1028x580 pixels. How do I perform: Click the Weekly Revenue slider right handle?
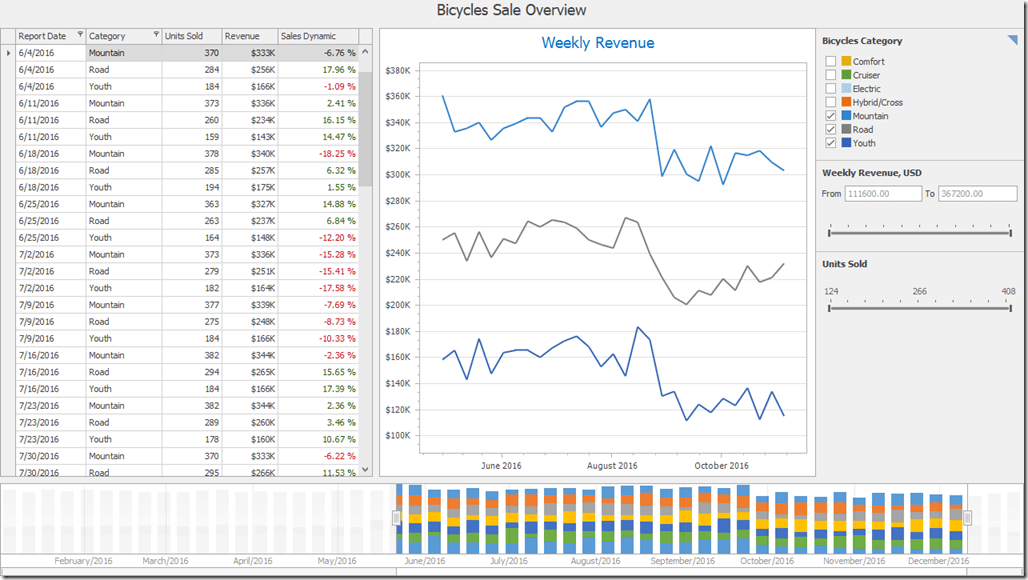click(x=1010, y=233)
